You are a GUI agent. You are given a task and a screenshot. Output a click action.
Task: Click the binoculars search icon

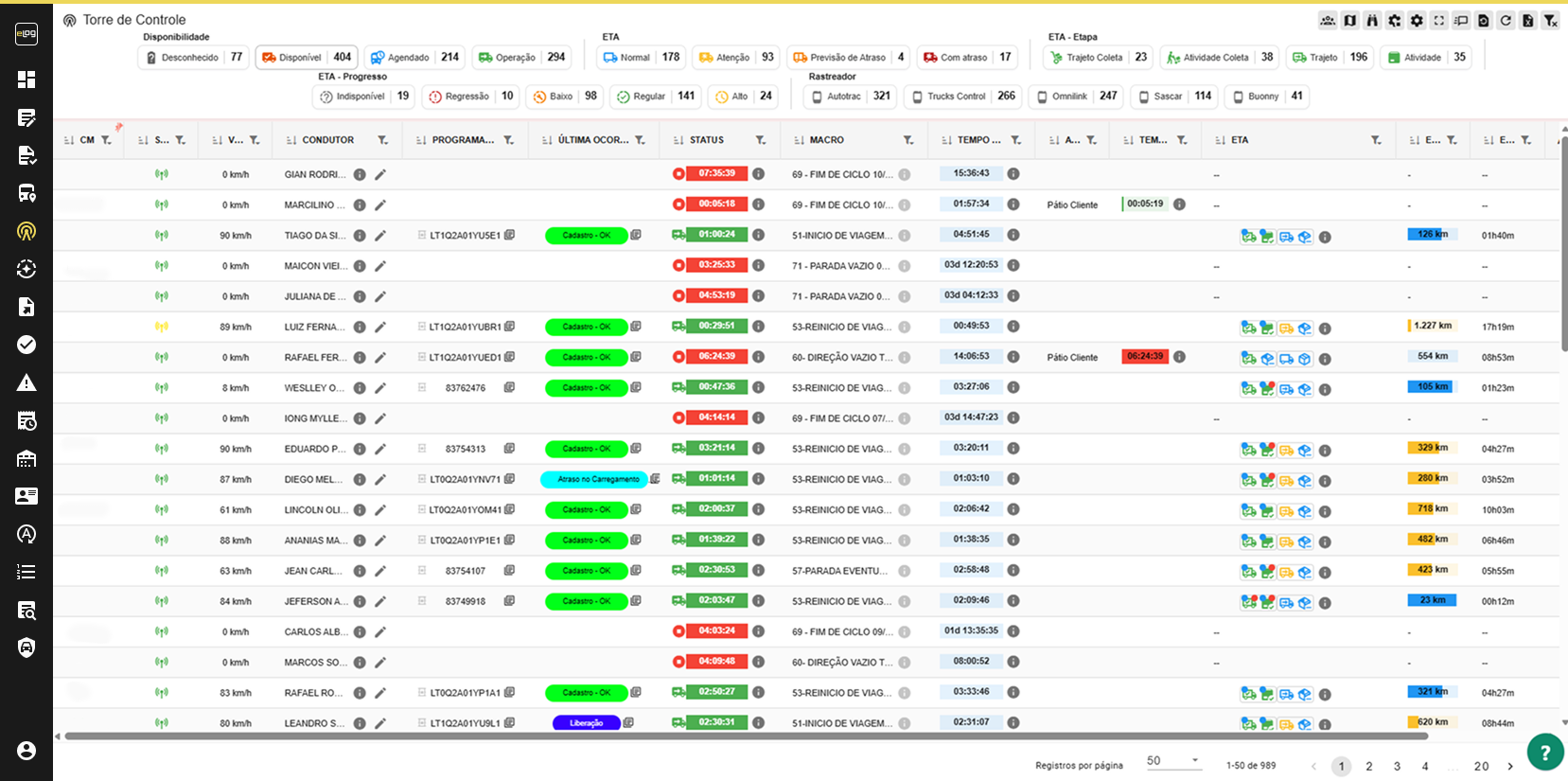tap(1372, 20)
